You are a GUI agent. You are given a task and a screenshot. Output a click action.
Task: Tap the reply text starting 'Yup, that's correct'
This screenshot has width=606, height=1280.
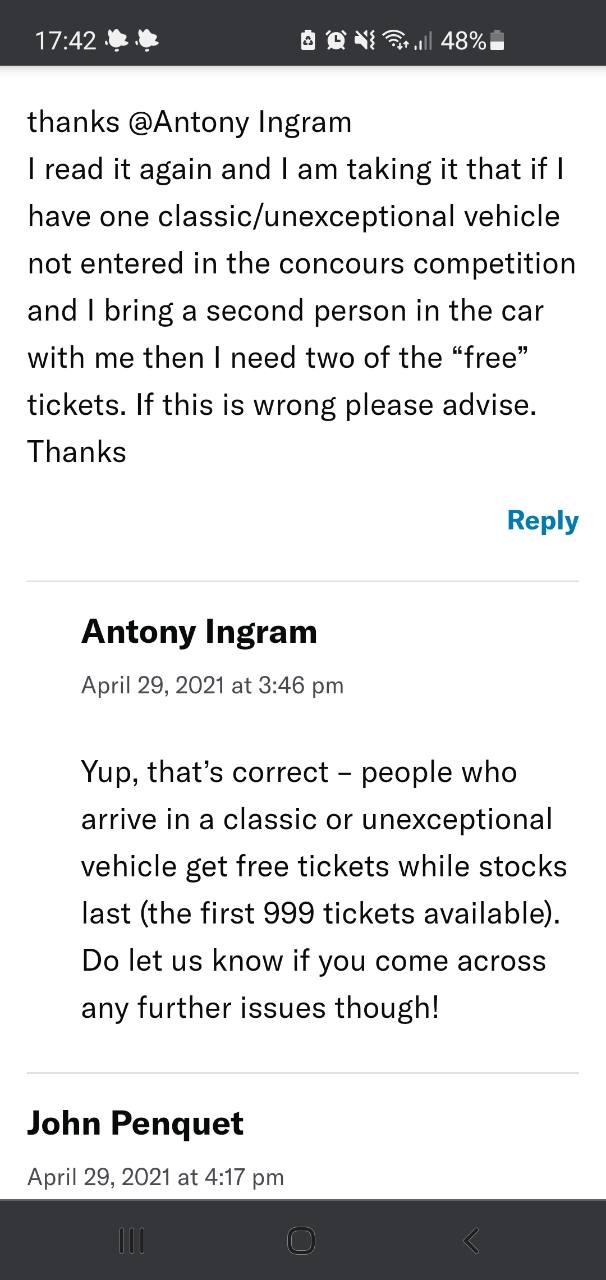pos(324,889)
